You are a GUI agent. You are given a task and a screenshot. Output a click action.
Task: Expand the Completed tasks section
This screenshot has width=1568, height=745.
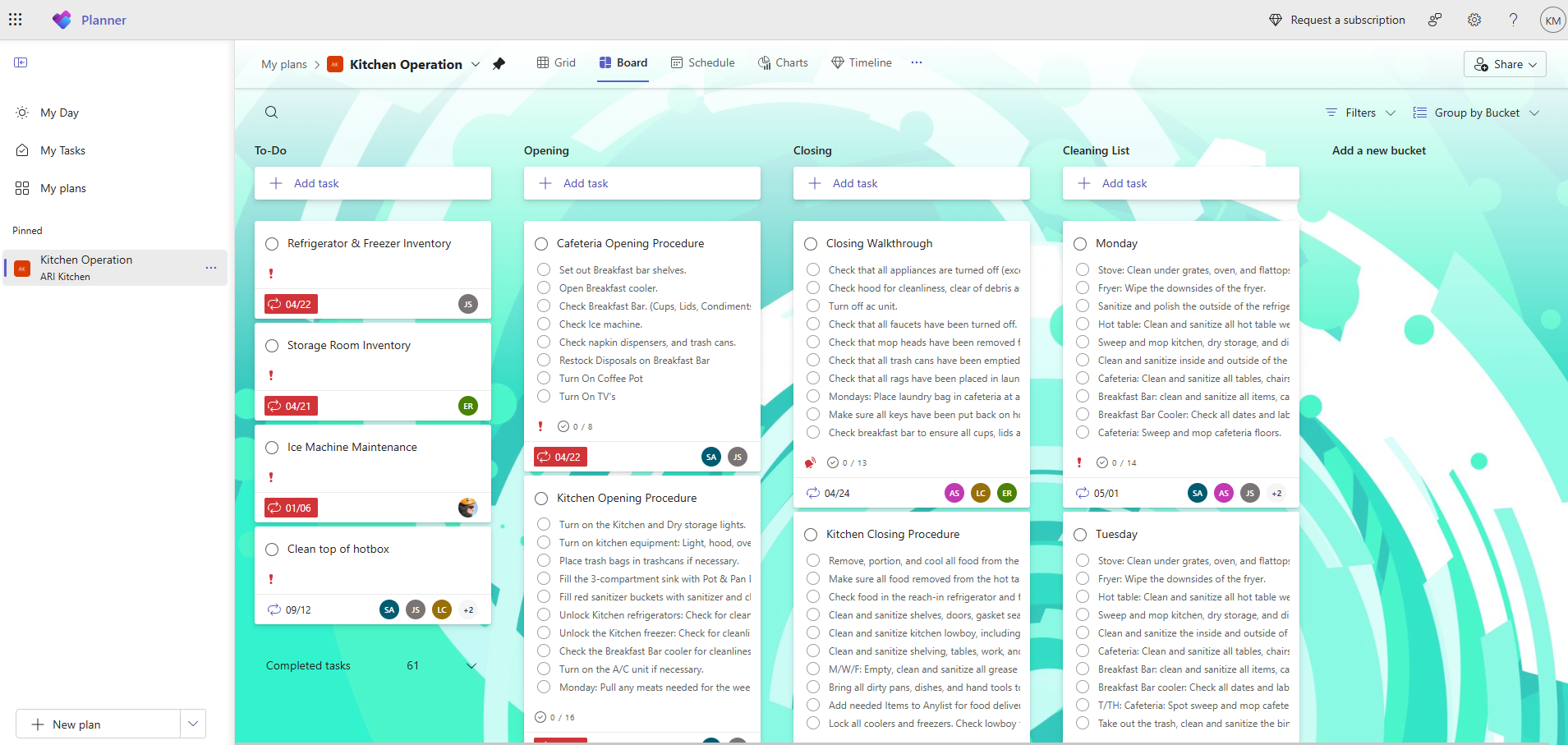pyautogui.click(x=470, y=666)
